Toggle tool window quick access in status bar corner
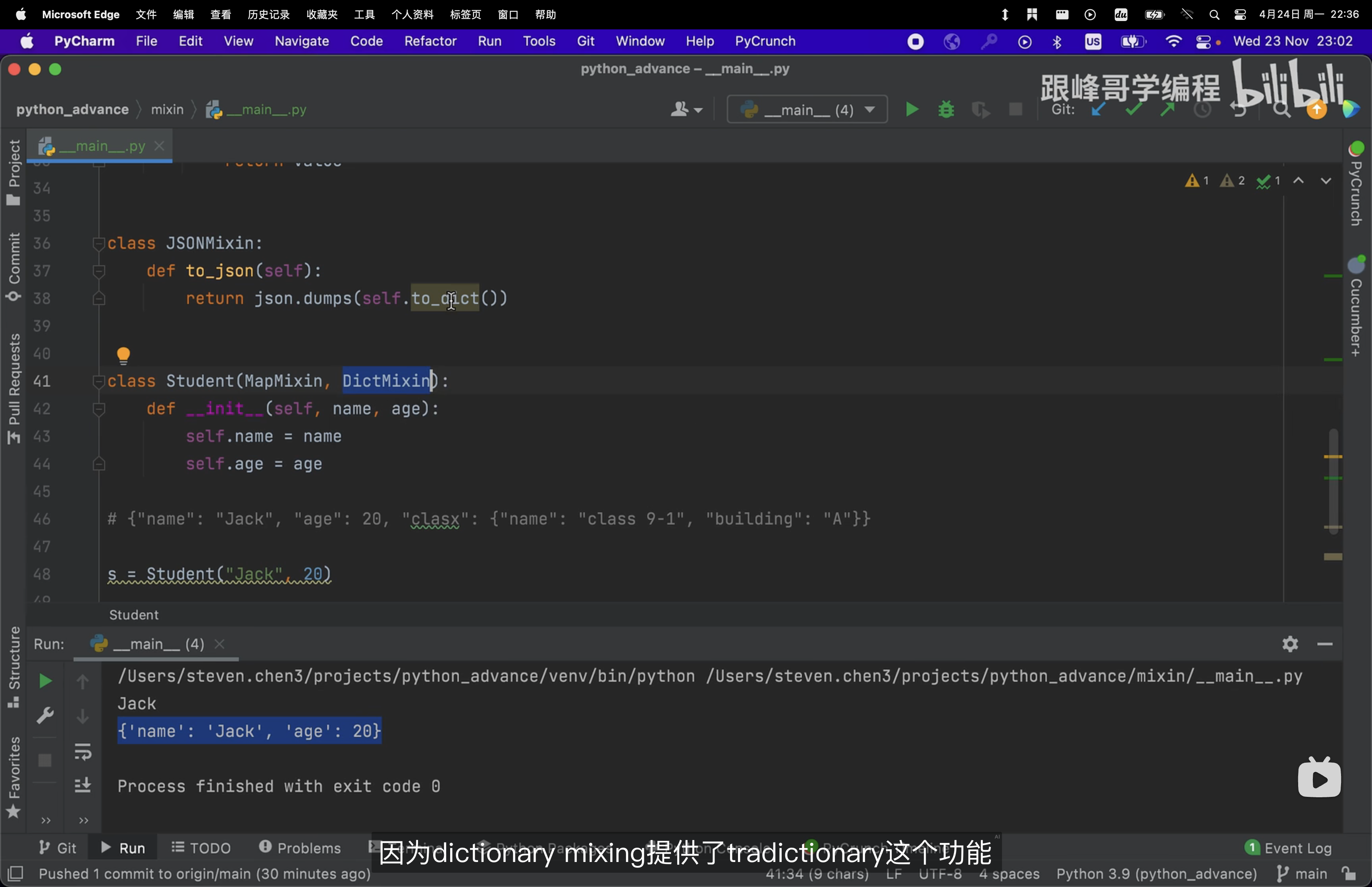 pos(15,874)
